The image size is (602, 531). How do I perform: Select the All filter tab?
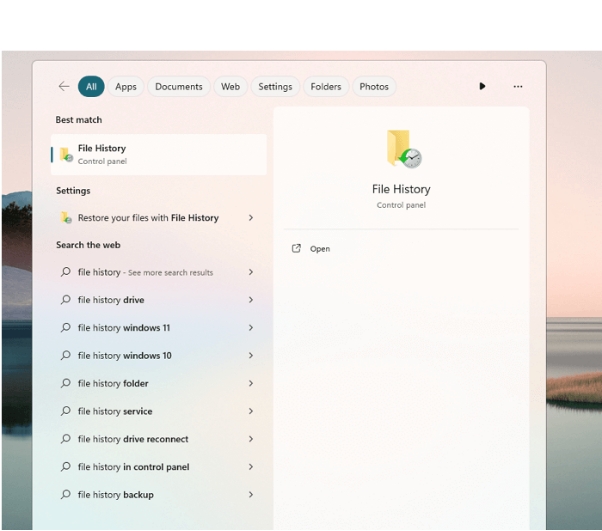pos(91,86)
